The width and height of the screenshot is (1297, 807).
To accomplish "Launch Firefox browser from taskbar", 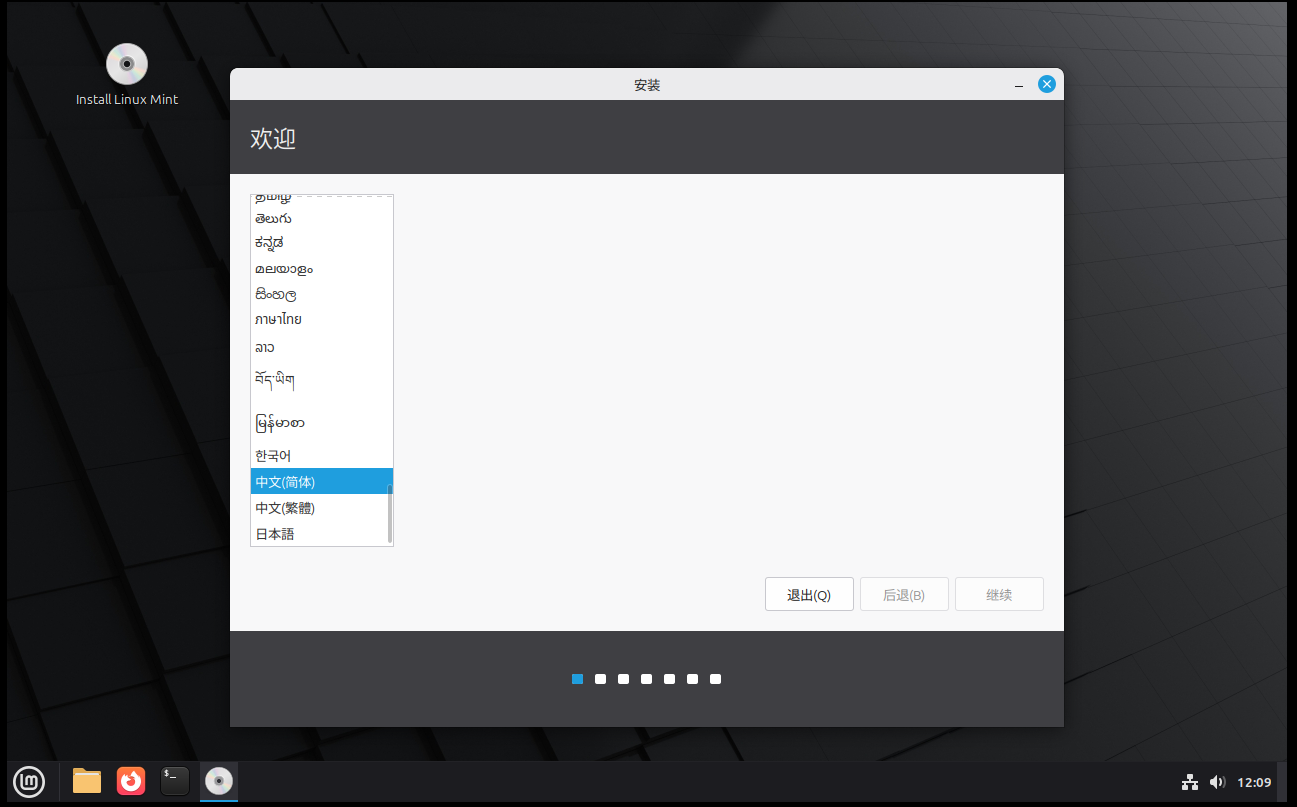I will (131, 781).
